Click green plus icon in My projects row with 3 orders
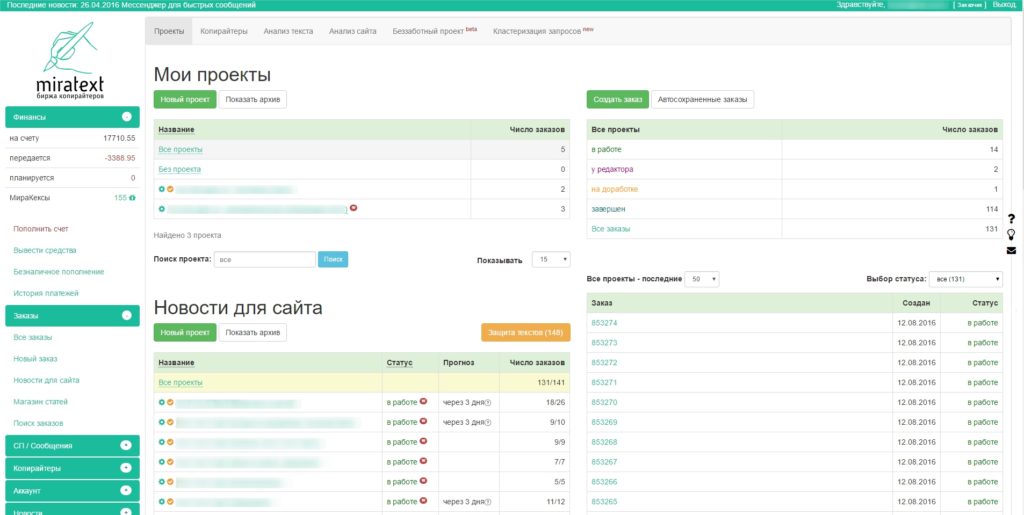Image resolution: width=1024 pixels, height=515 pixels. pos(161,209)
